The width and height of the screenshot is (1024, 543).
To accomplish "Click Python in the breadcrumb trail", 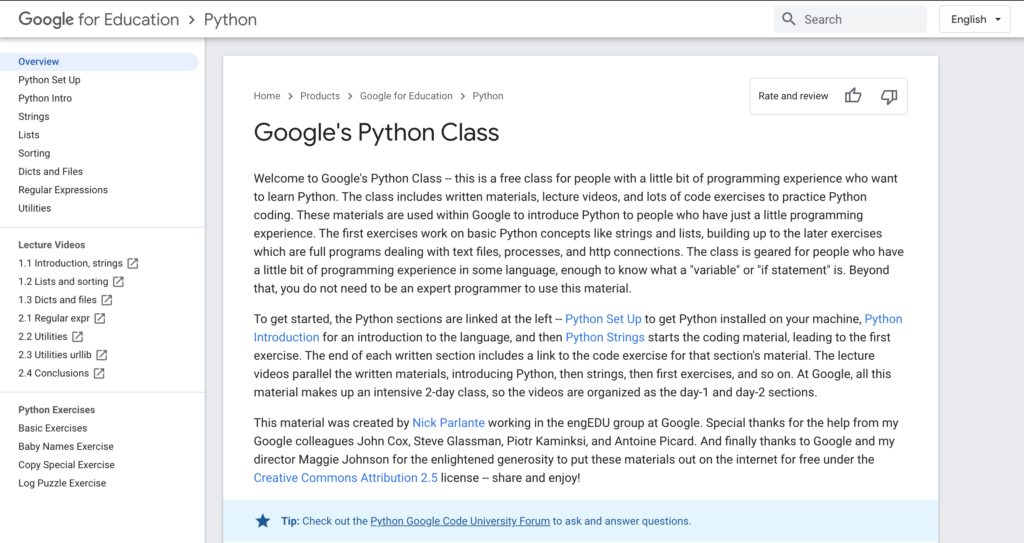I will pos(488,96).
